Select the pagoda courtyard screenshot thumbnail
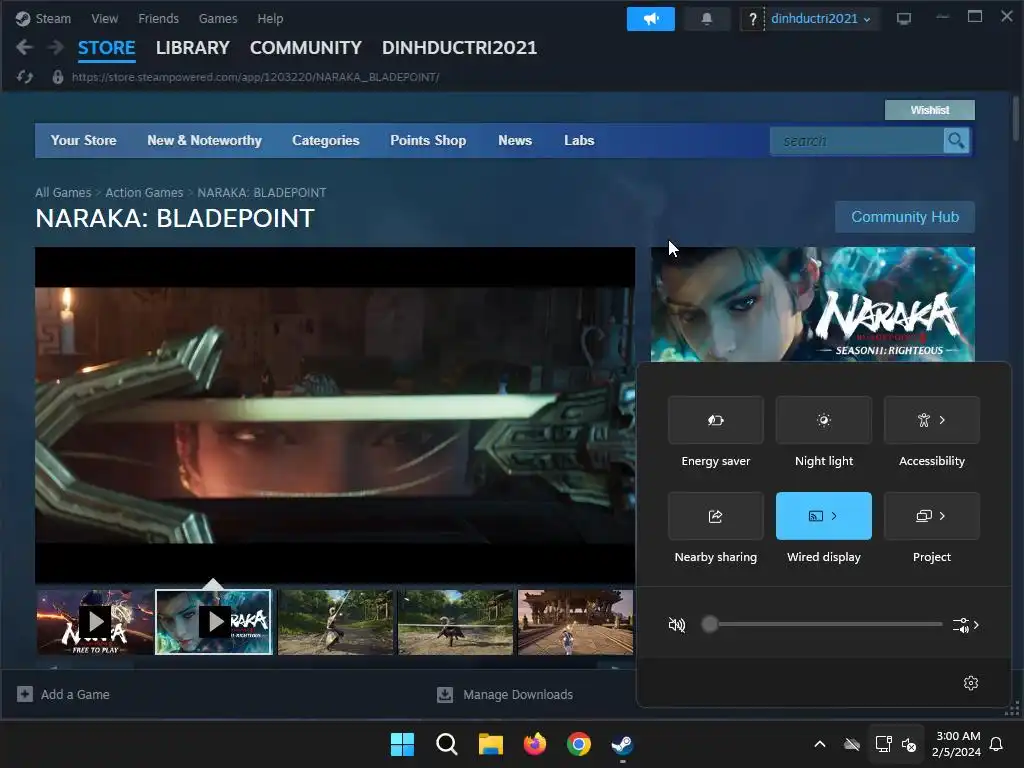Image resolution: width=1024 pixels, height=768 pixels. pos(575,622)
